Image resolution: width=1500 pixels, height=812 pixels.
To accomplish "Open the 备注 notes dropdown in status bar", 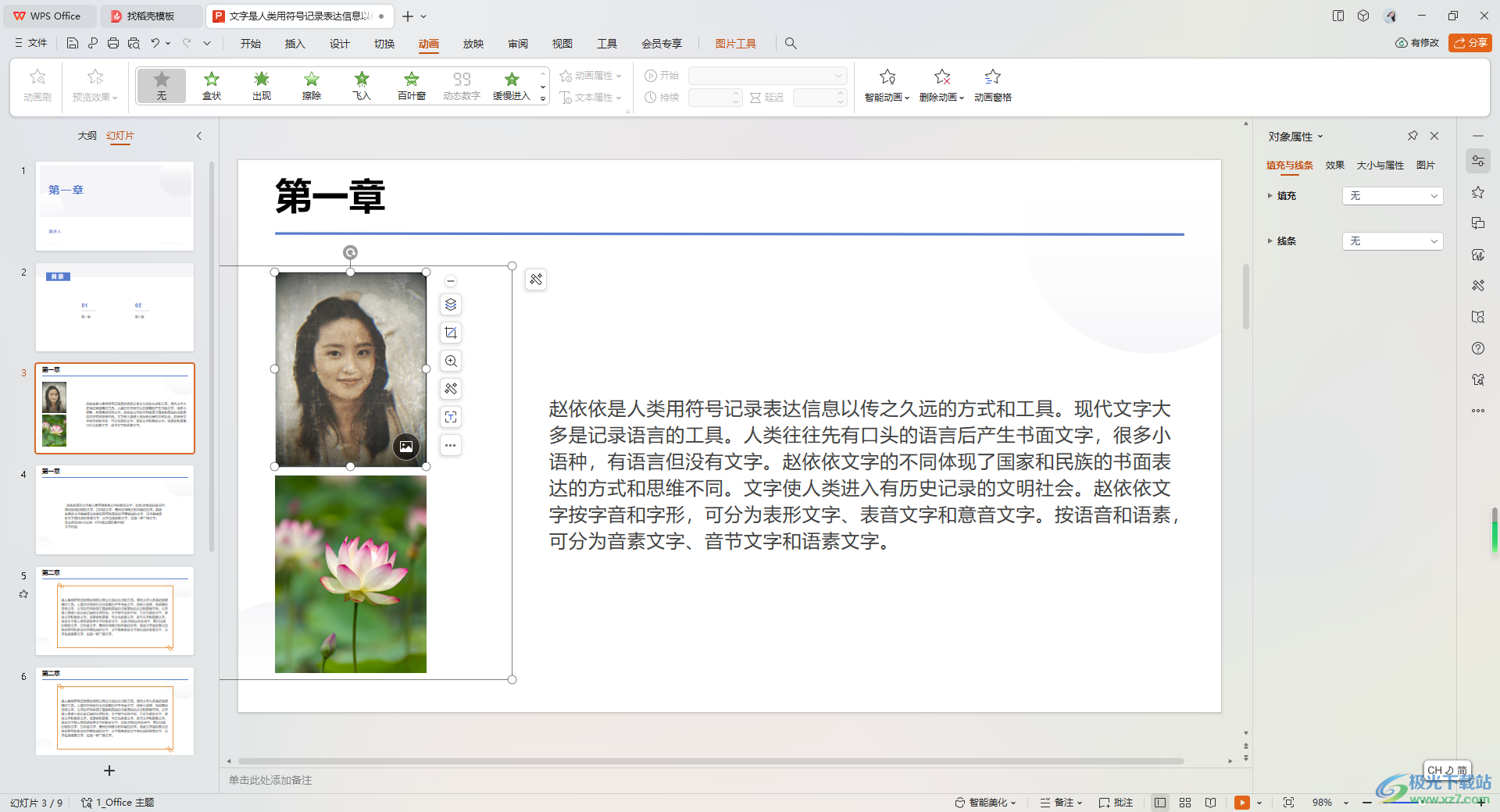I will pos(1061,803).
